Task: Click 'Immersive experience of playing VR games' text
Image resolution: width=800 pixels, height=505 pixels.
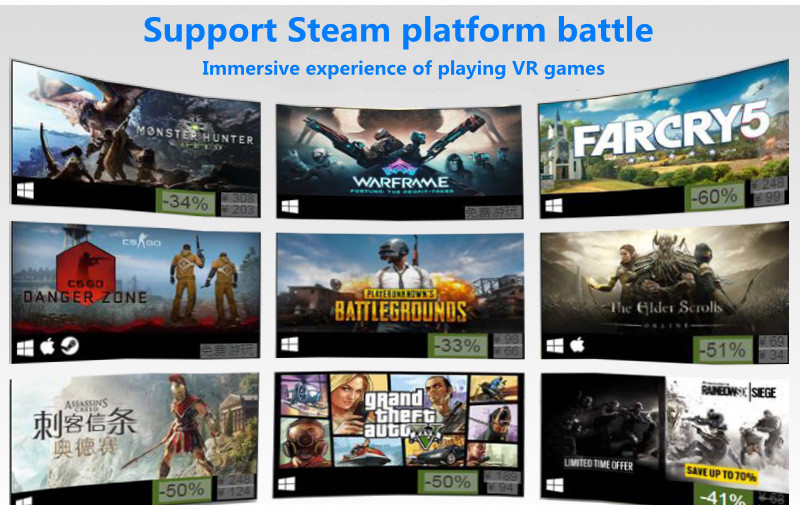Action: pos(403,68)
